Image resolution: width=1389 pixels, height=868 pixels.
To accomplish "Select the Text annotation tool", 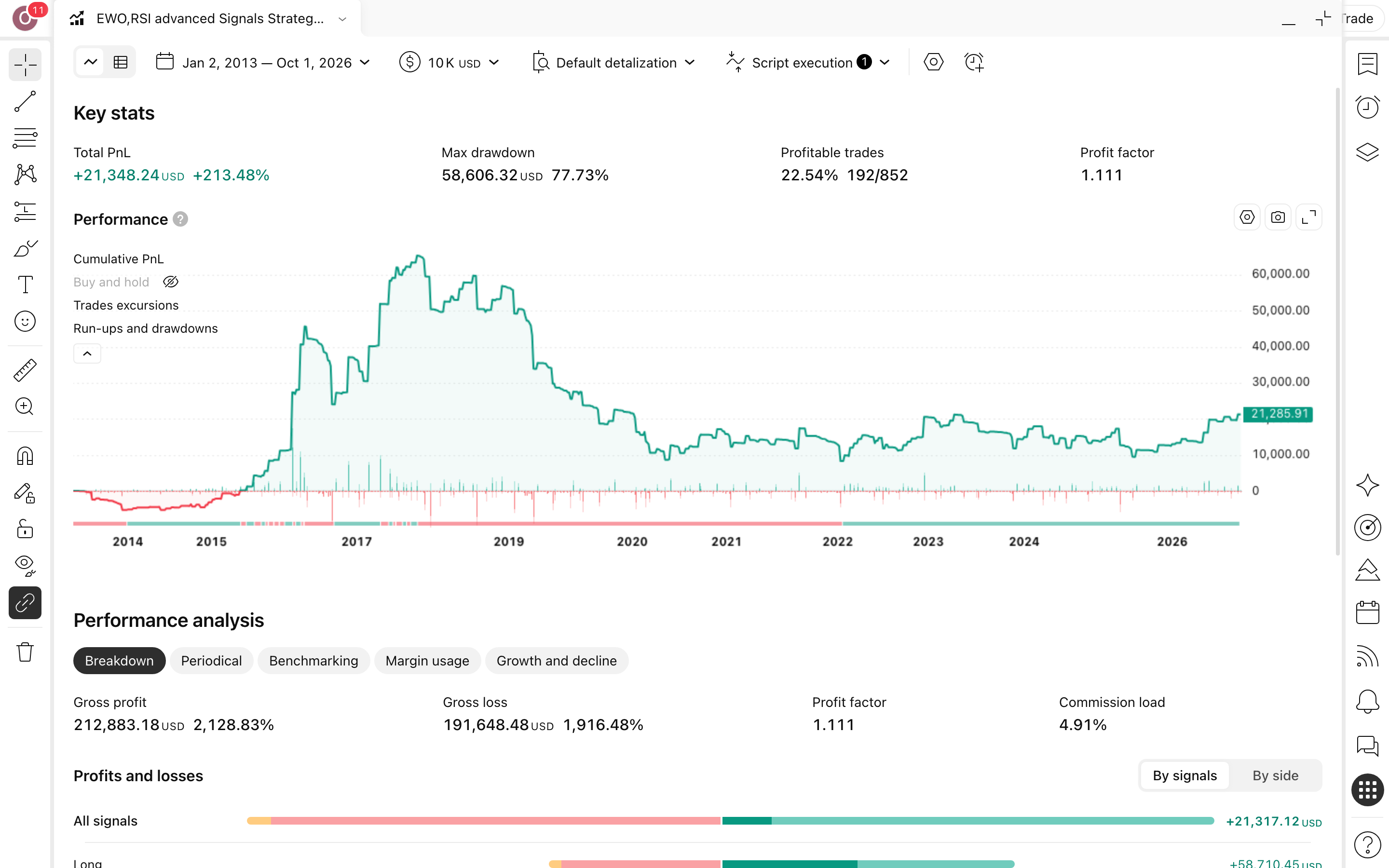I will [x=25, y=285].
